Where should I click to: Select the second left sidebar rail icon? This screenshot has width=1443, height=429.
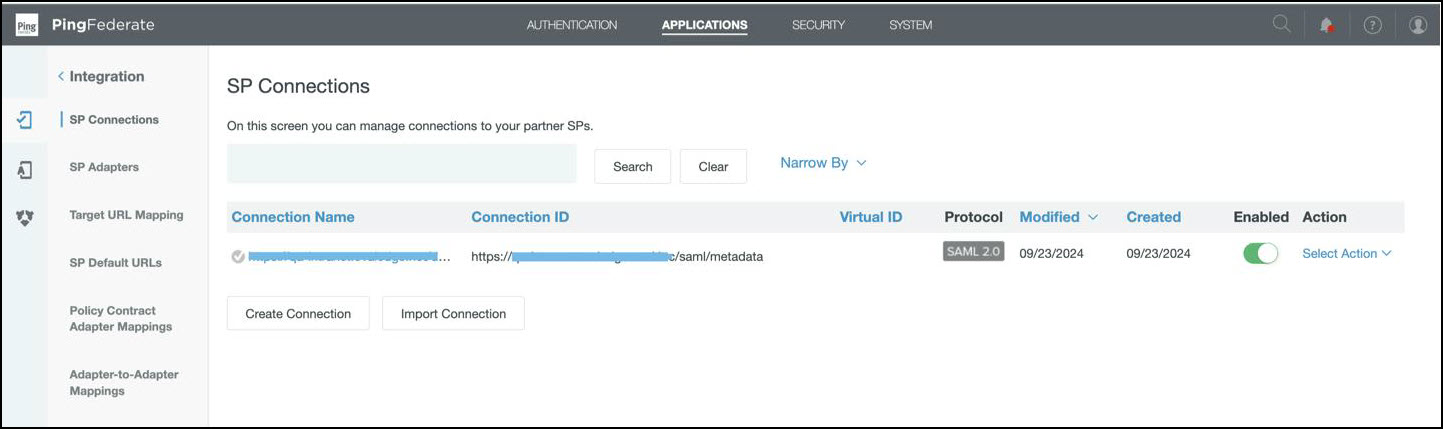click(x=25, y=170)
